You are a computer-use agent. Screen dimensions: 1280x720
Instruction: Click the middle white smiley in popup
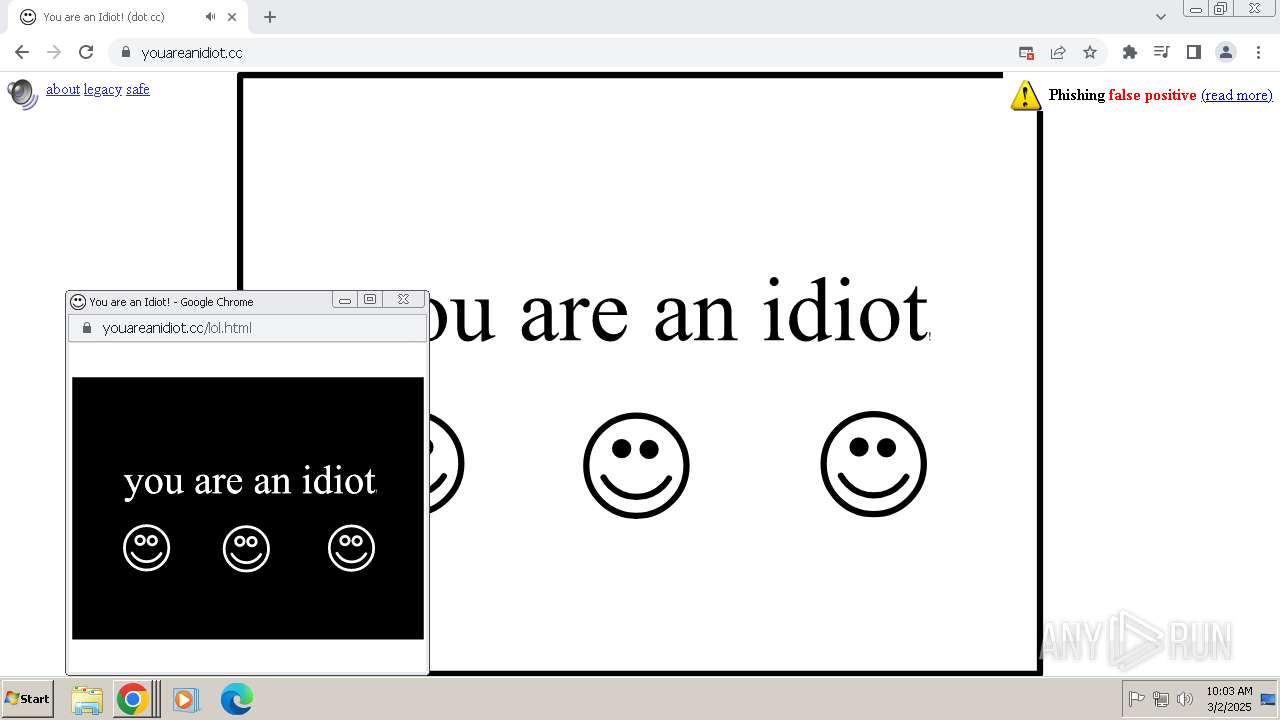[x=246, y=548]
